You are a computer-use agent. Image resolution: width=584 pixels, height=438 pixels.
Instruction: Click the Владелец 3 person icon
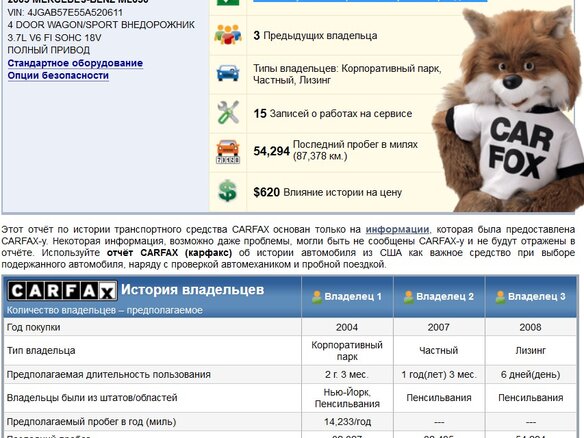click(501, 297)
